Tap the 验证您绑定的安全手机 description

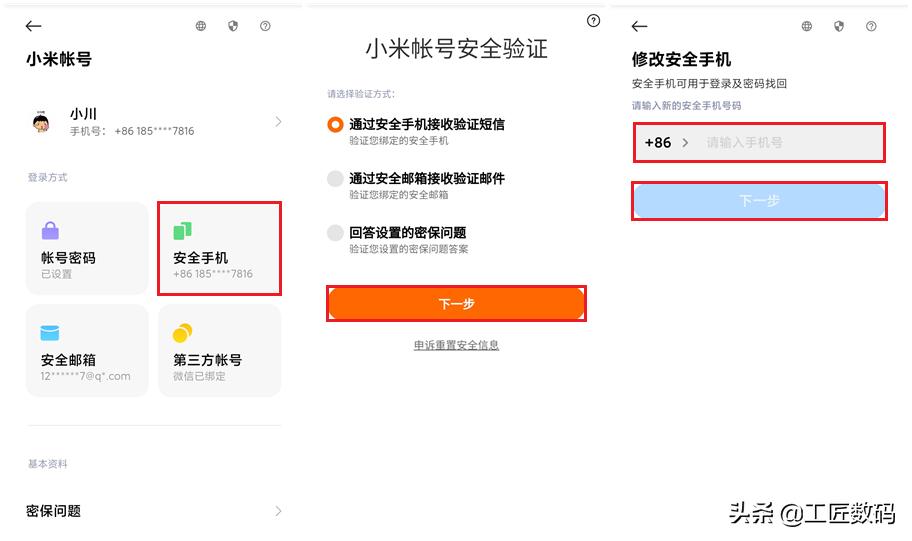pos(399,141)
